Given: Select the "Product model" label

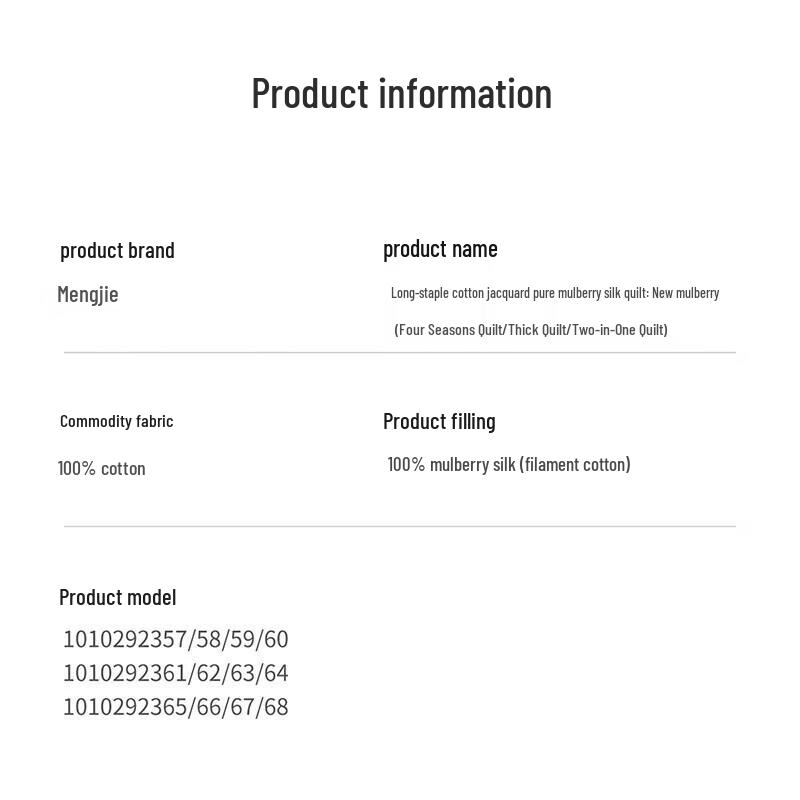Looking at the screenshot, I should pos(117,597).
